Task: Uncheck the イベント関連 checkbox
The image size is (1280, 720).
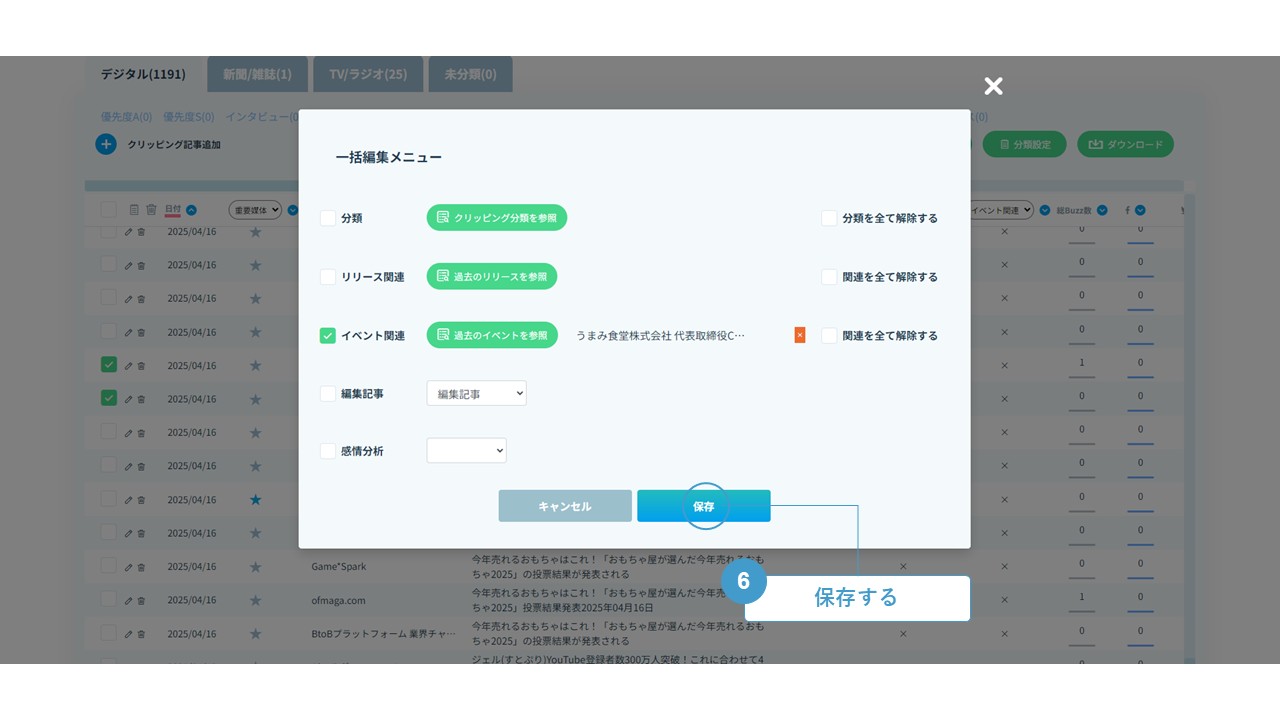Action: [328, 336]
